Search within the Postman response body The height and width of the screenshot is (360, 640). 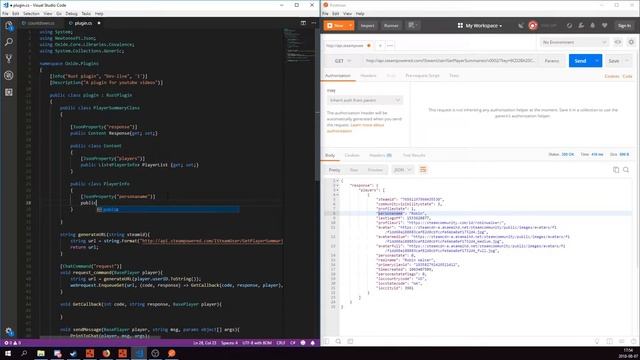[626, 169]
